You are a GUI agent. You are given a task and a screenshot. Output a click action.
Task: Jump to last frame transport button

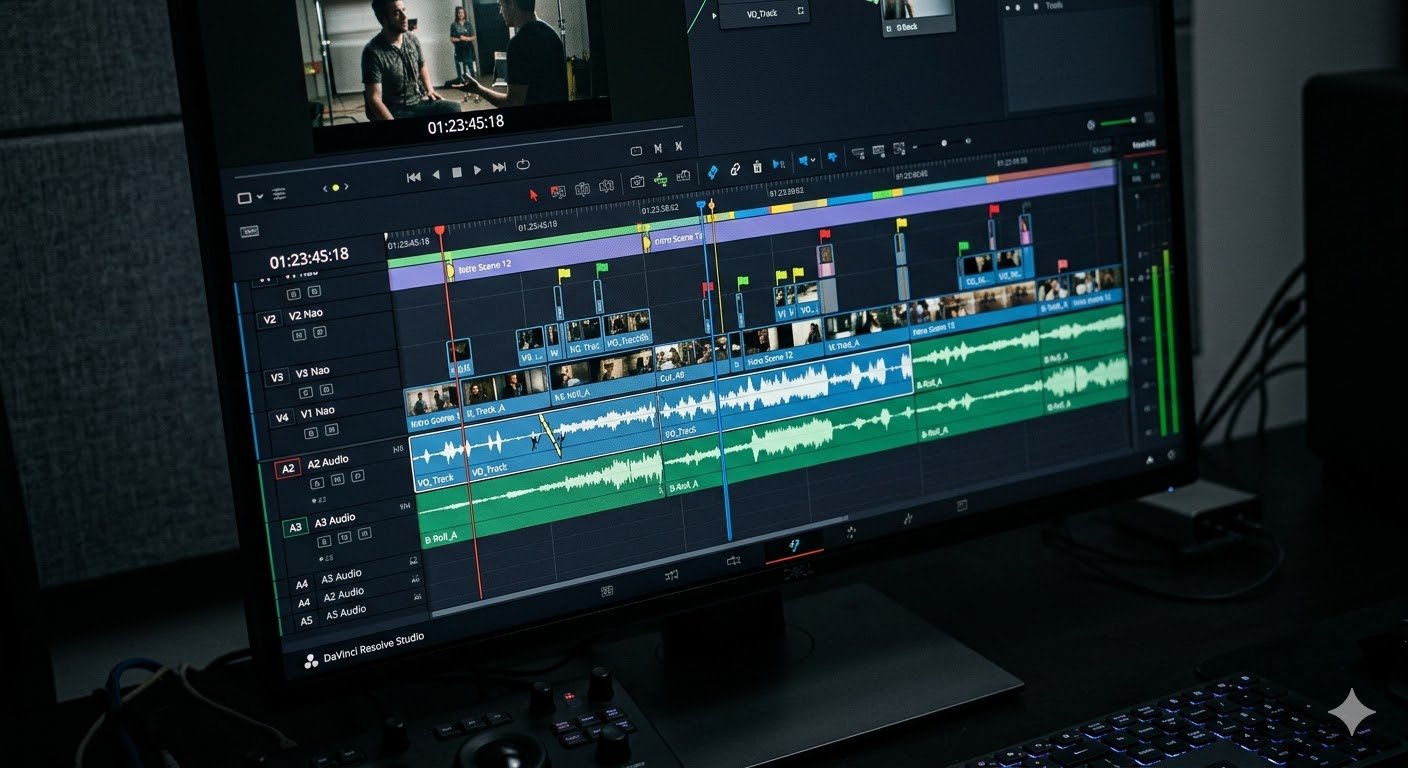(x=499, y=168)
